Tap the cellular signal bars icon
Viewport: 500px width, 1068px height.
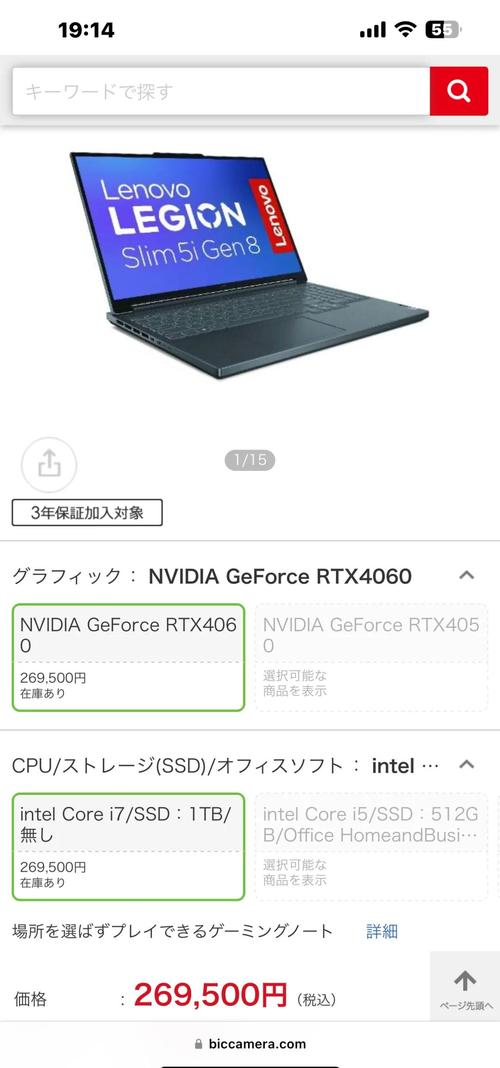tap(373, 30)
